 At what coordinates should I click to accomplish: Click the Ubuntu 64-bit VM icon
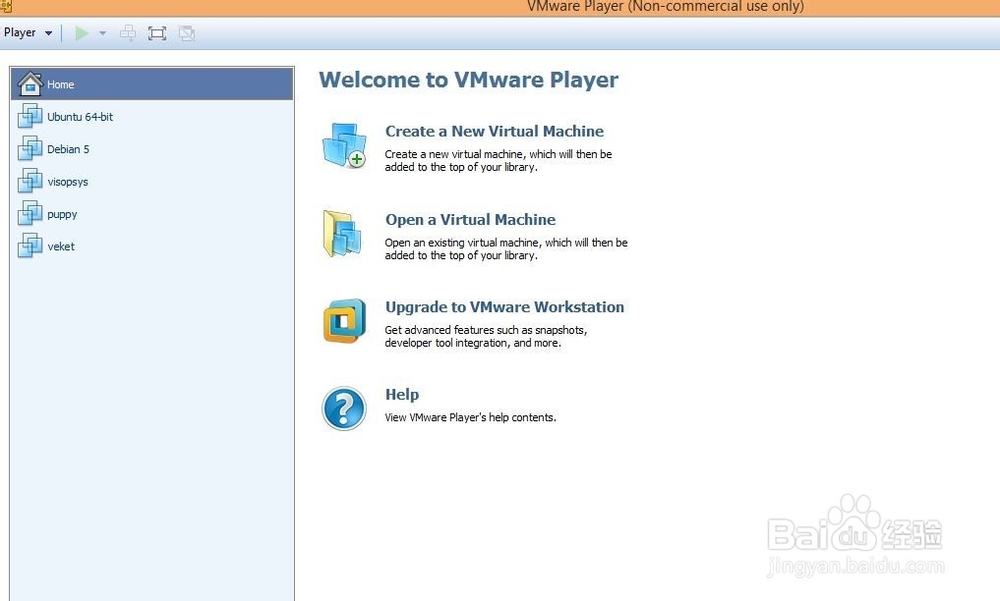point(30,116)
